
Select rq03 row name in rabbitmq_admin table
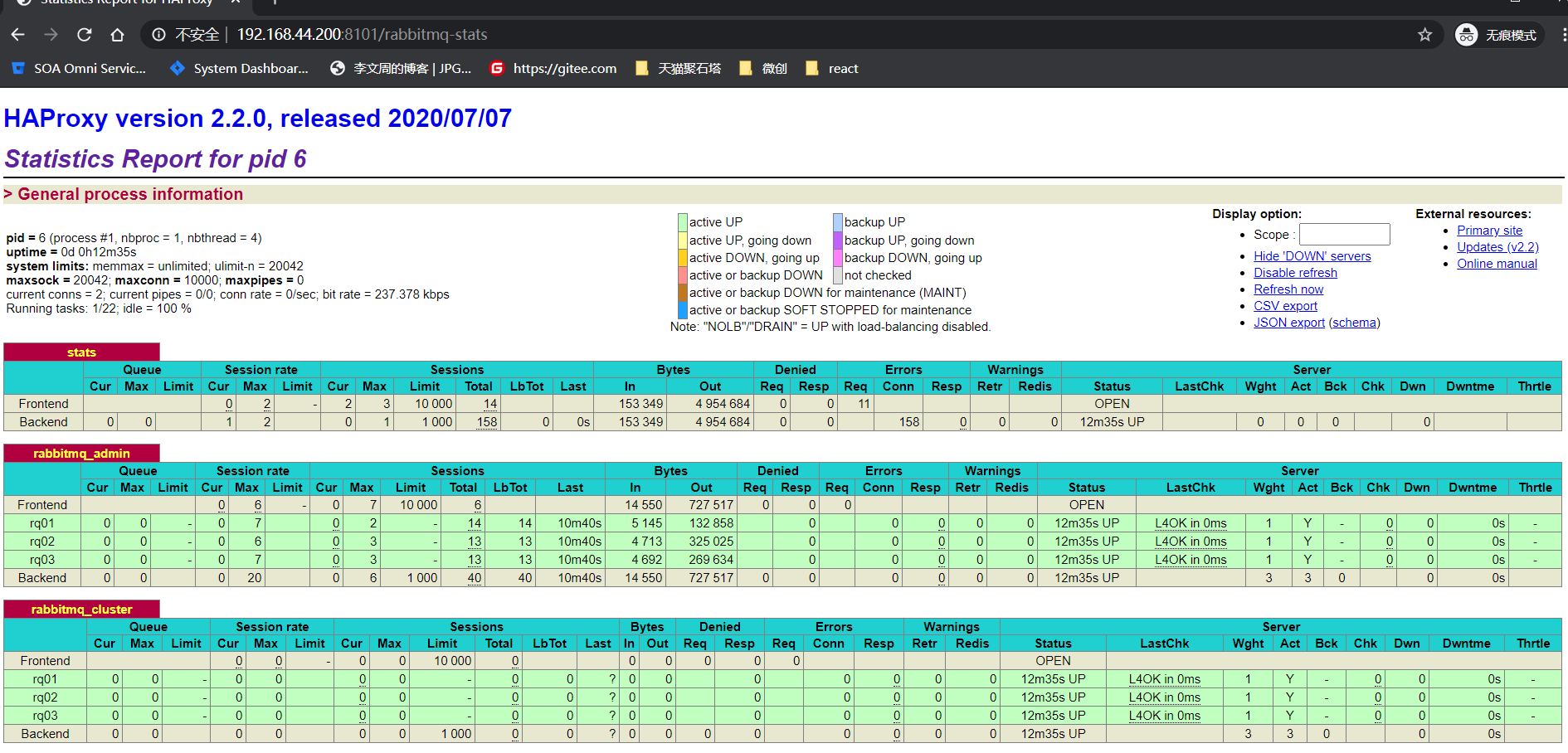pyautogui.click(x=42, y=560)
